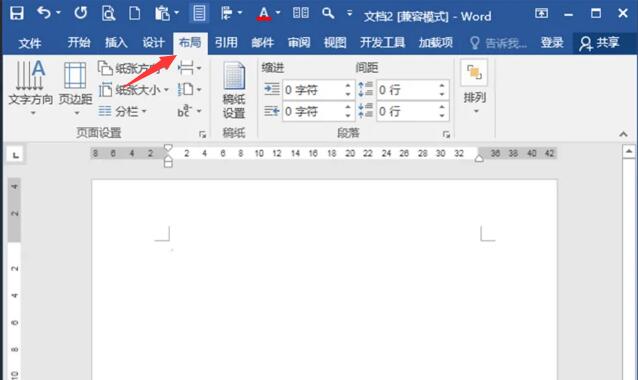Decrease right indent with spinner down arrow

348,116
